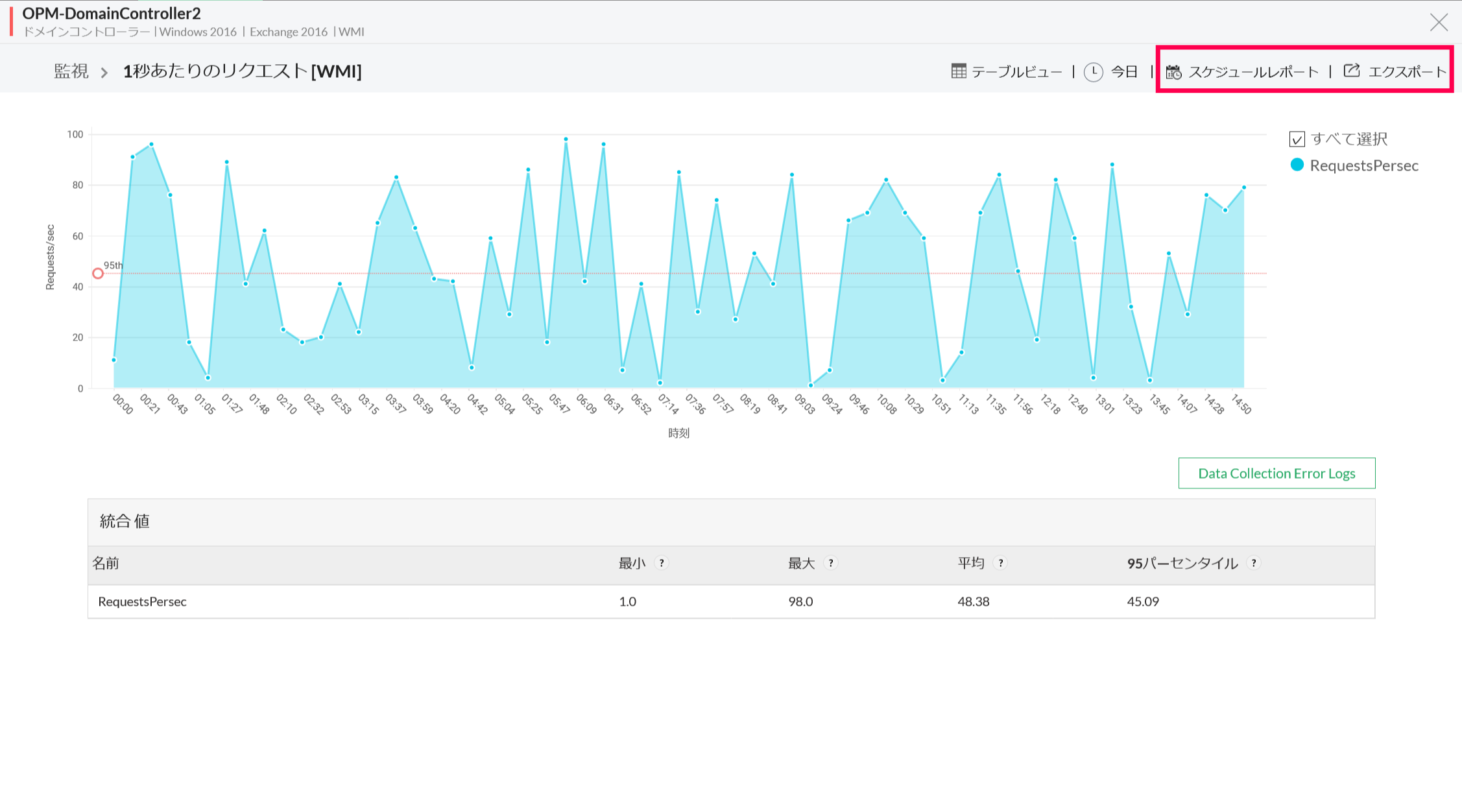Click the breadcrumb chevron after 監視

click(104, 73)
